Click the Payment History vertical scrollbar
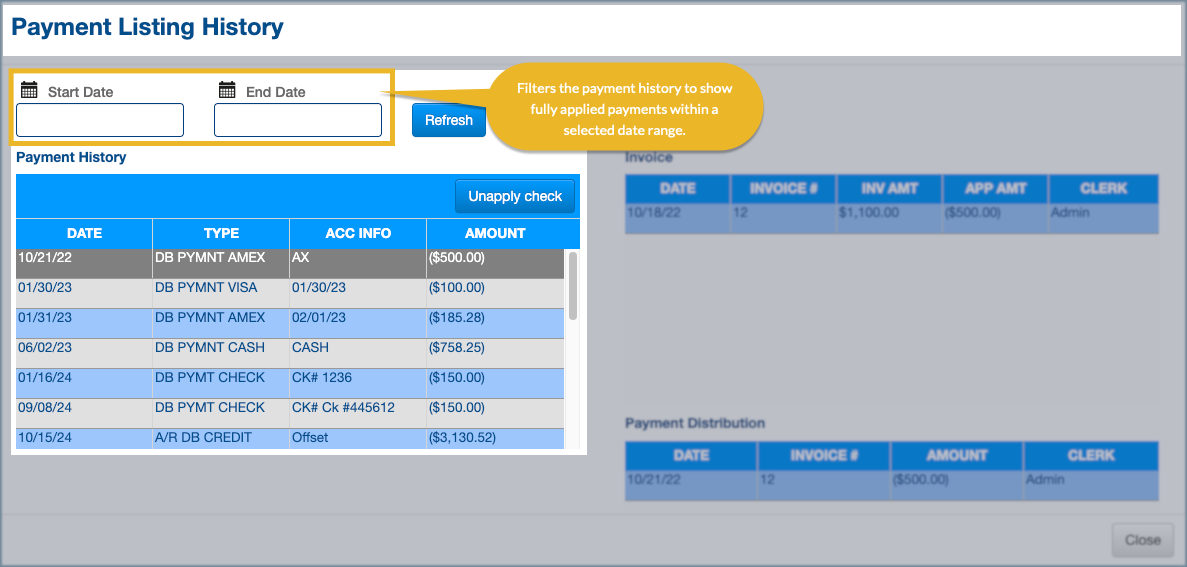 (573, 286)
